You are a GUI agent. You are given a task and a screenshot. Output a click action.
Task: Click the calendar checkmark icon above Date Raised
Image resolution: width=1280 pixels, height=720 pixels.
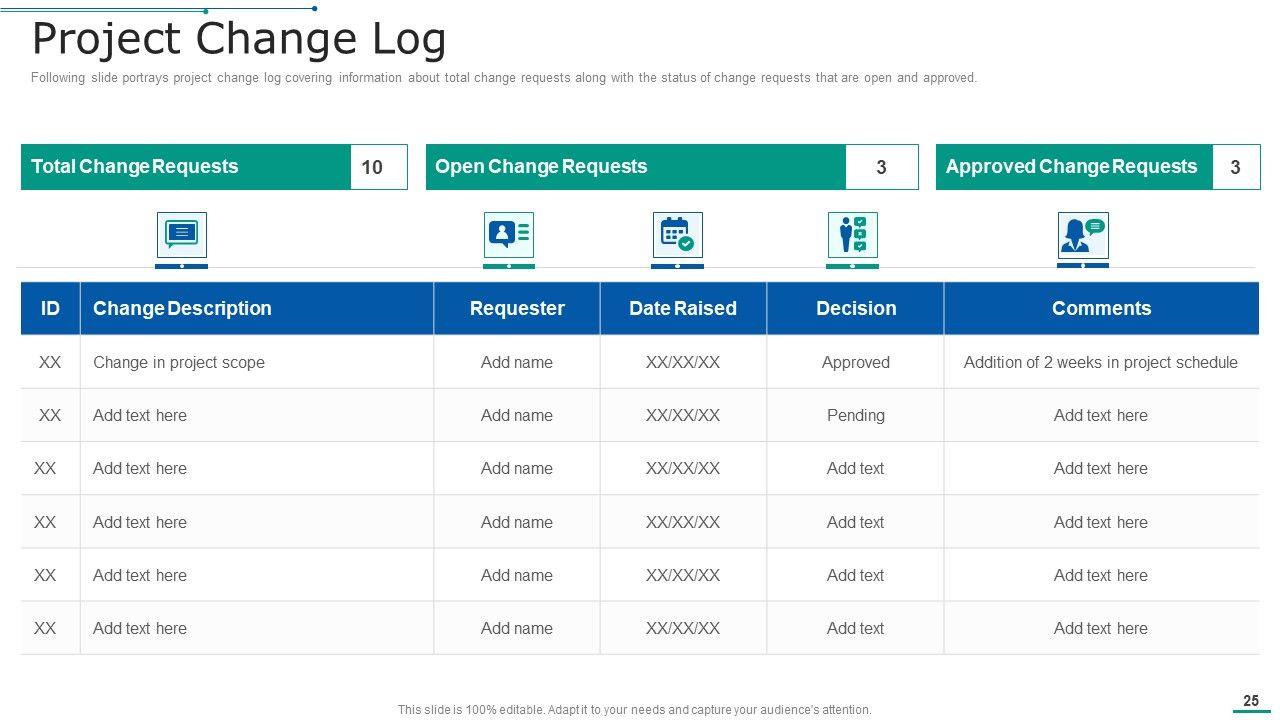pos(677,235)
